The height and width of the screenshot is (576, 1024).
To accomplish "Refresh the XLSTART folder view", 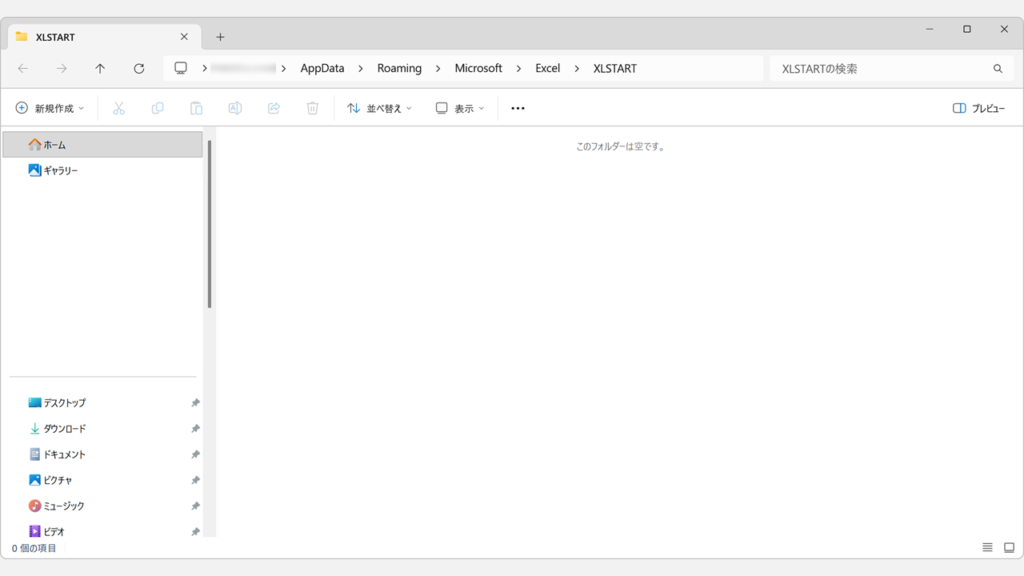I will click(139, 69).
